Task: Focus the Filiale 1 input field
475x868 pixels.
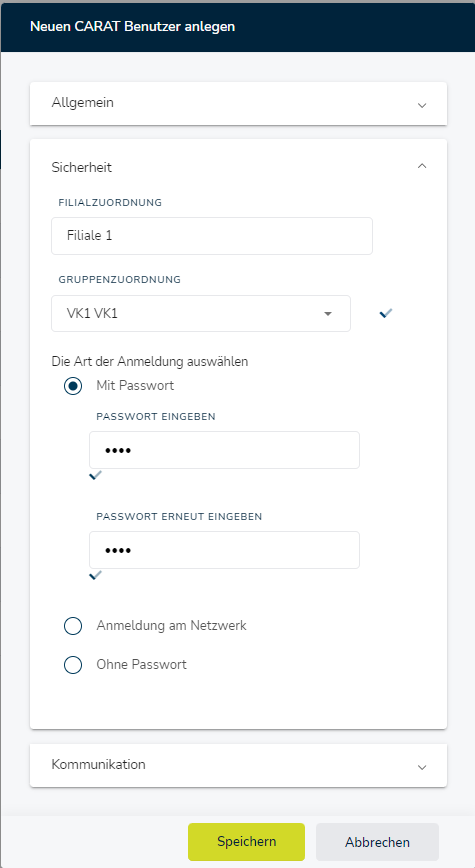Action: click(212, 236)
